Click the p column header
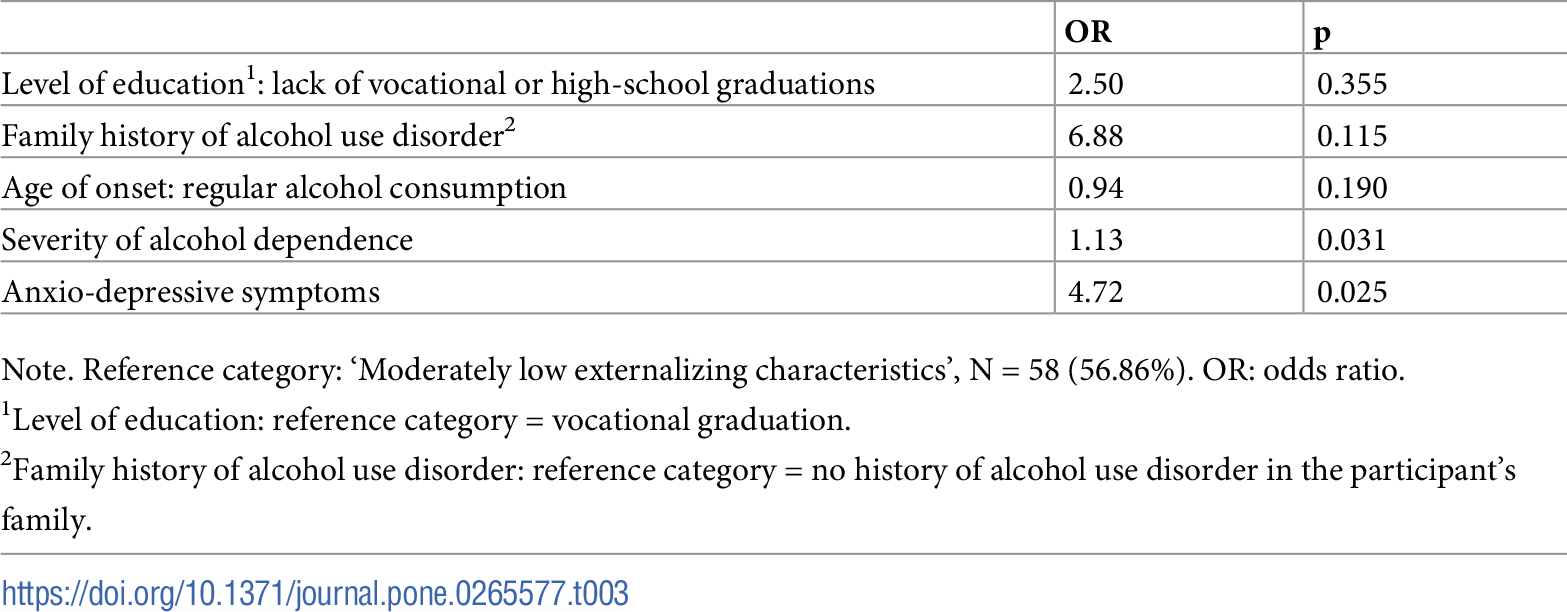1567x612 pixels. (1324, 34)
